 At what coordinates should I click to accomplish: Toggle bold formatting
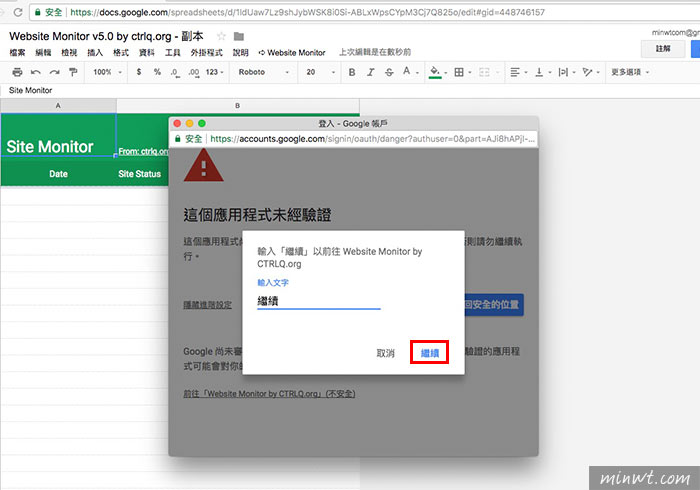[352, 72]
